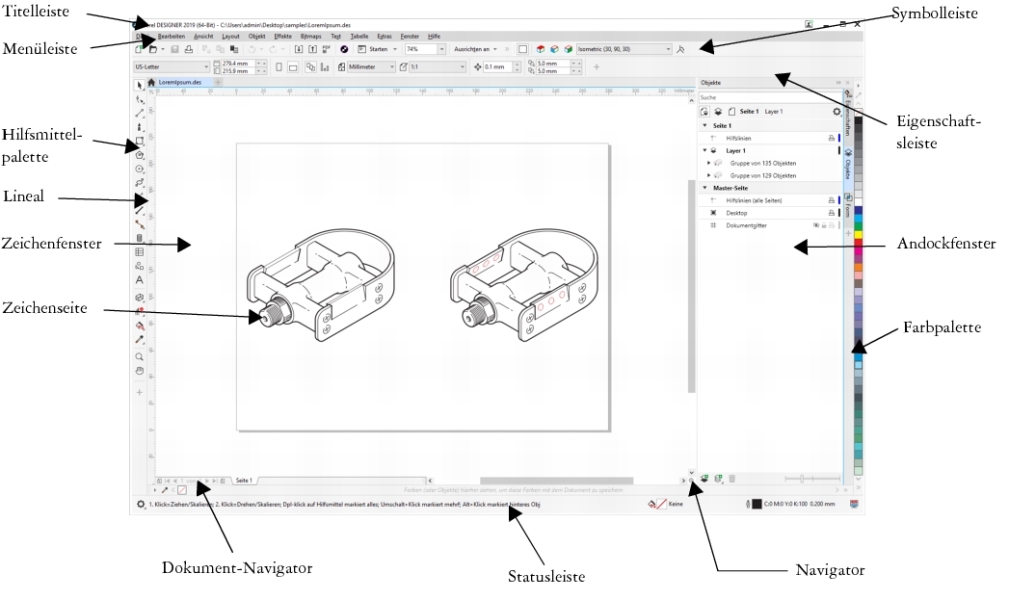Click the Eyedropper tool in the toolbox
Image resolution: width=1009 pixels, height=600 pixels.
pyautogui.click(x=139, y=340)
